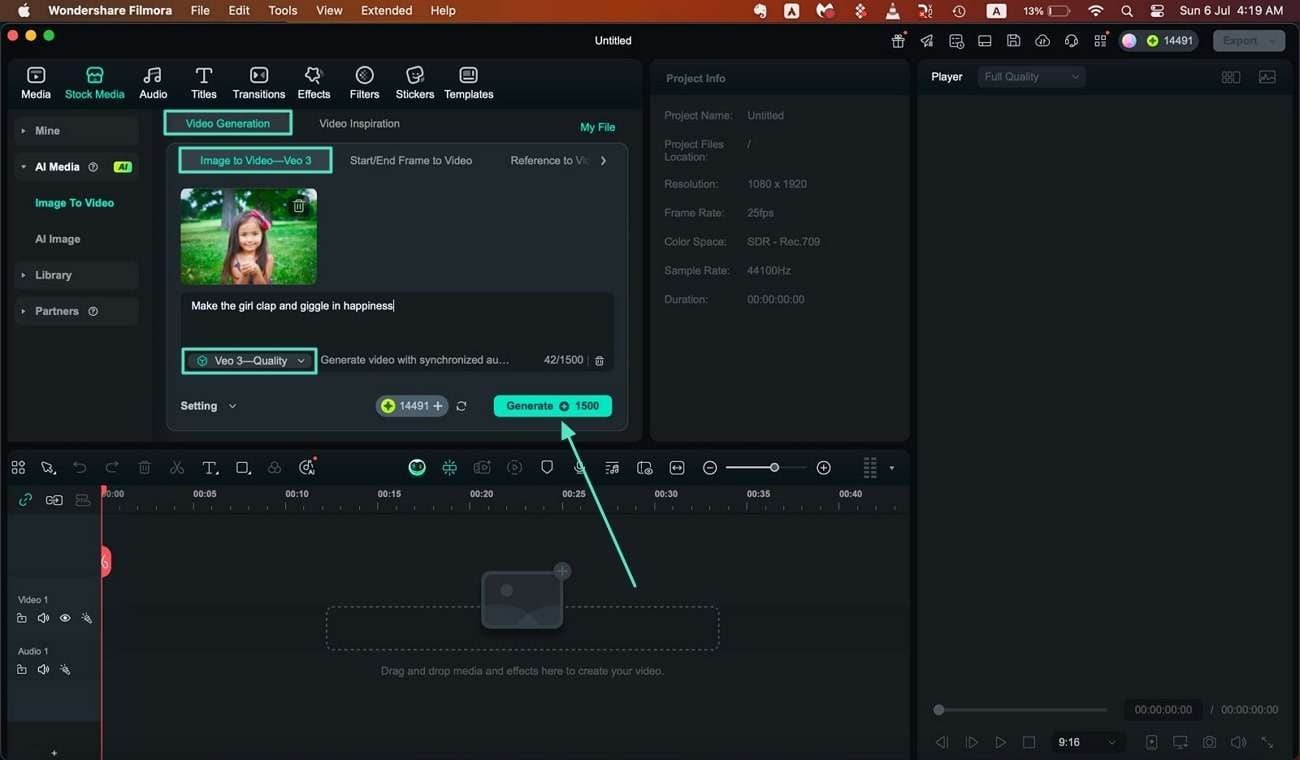Hide the Video 1 track
1300x760 pixels.
point(65,618)
